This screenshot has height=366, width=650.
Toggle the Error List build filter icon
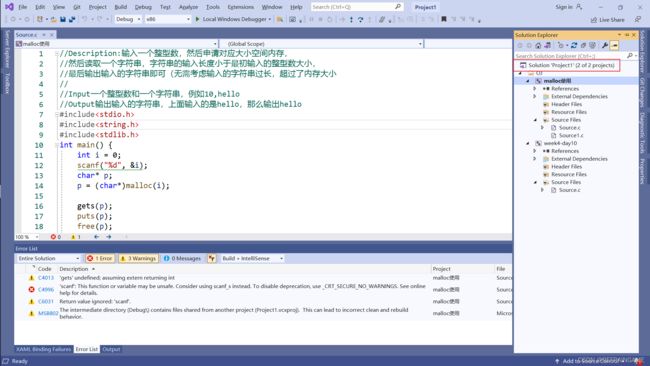click(x=212, y=258)
